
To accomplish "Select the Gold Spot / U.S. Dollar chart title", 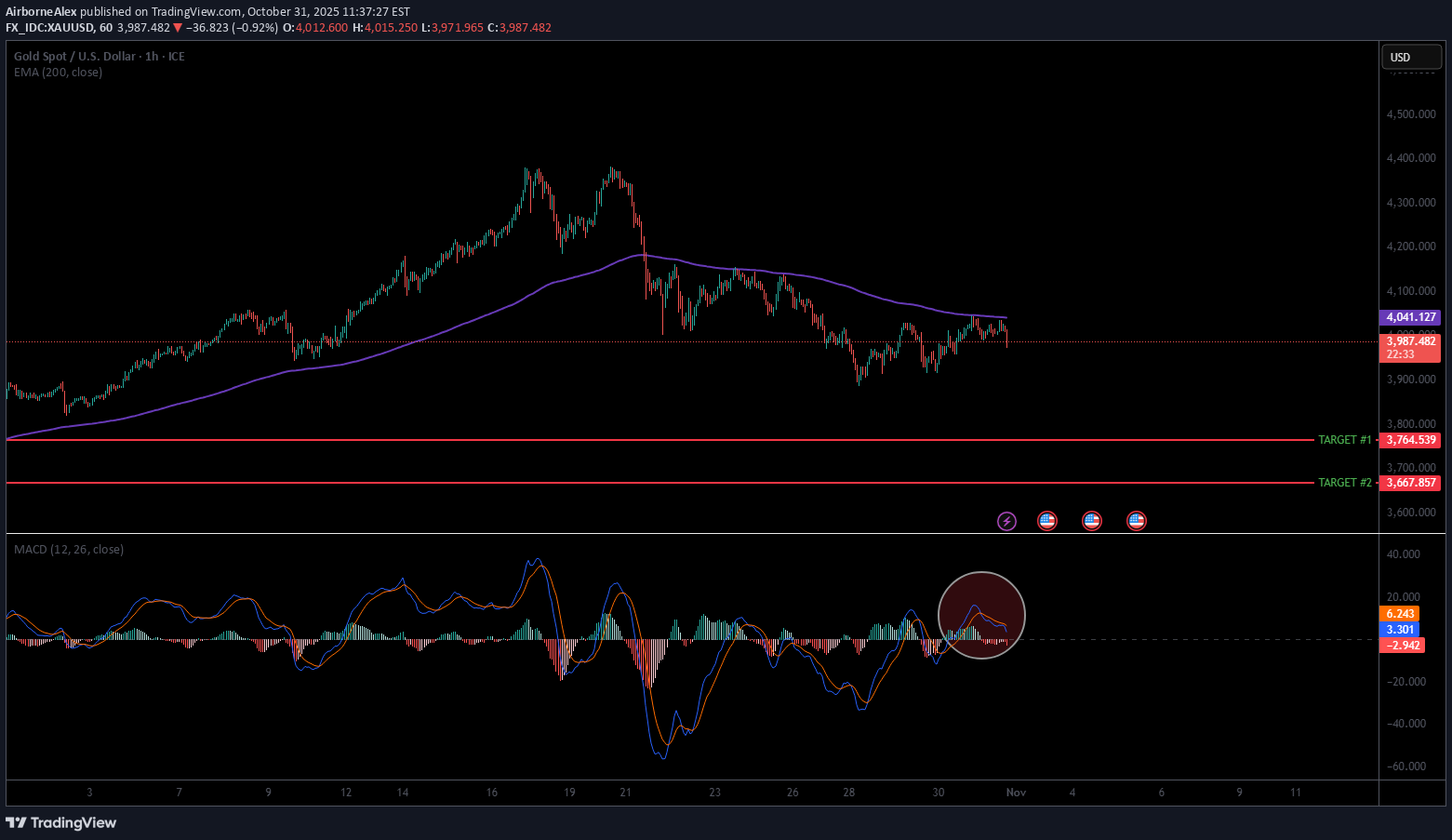I will pos(74,57).
